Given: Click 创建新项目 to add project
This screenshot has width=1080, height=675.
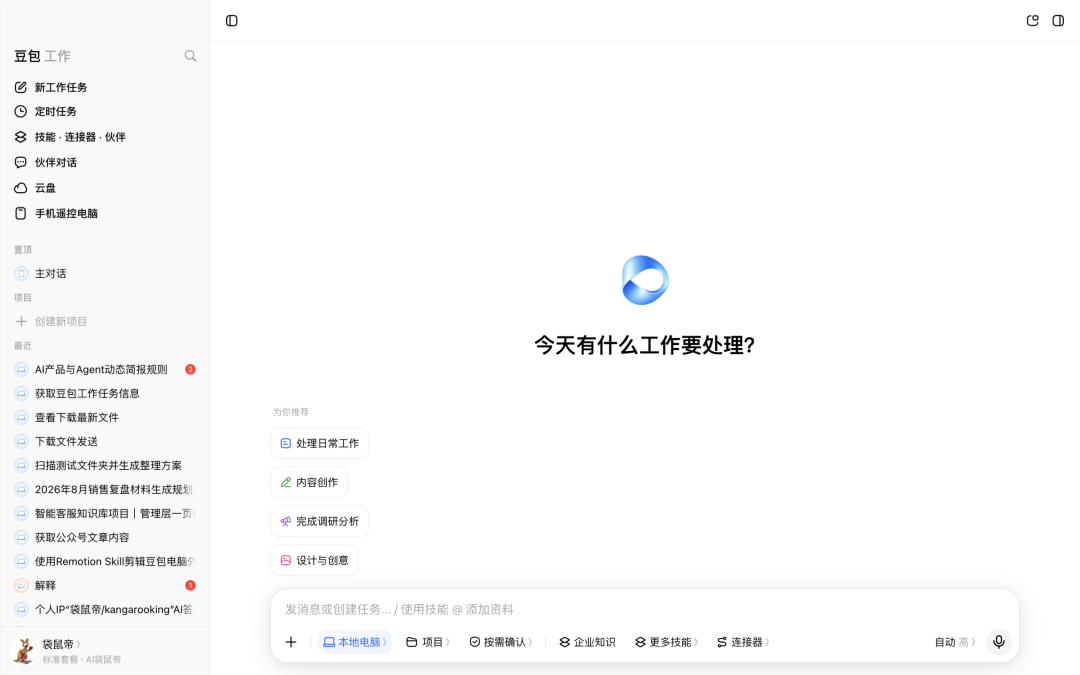Looking at the screenshot, I should click(x=105, y=322).
